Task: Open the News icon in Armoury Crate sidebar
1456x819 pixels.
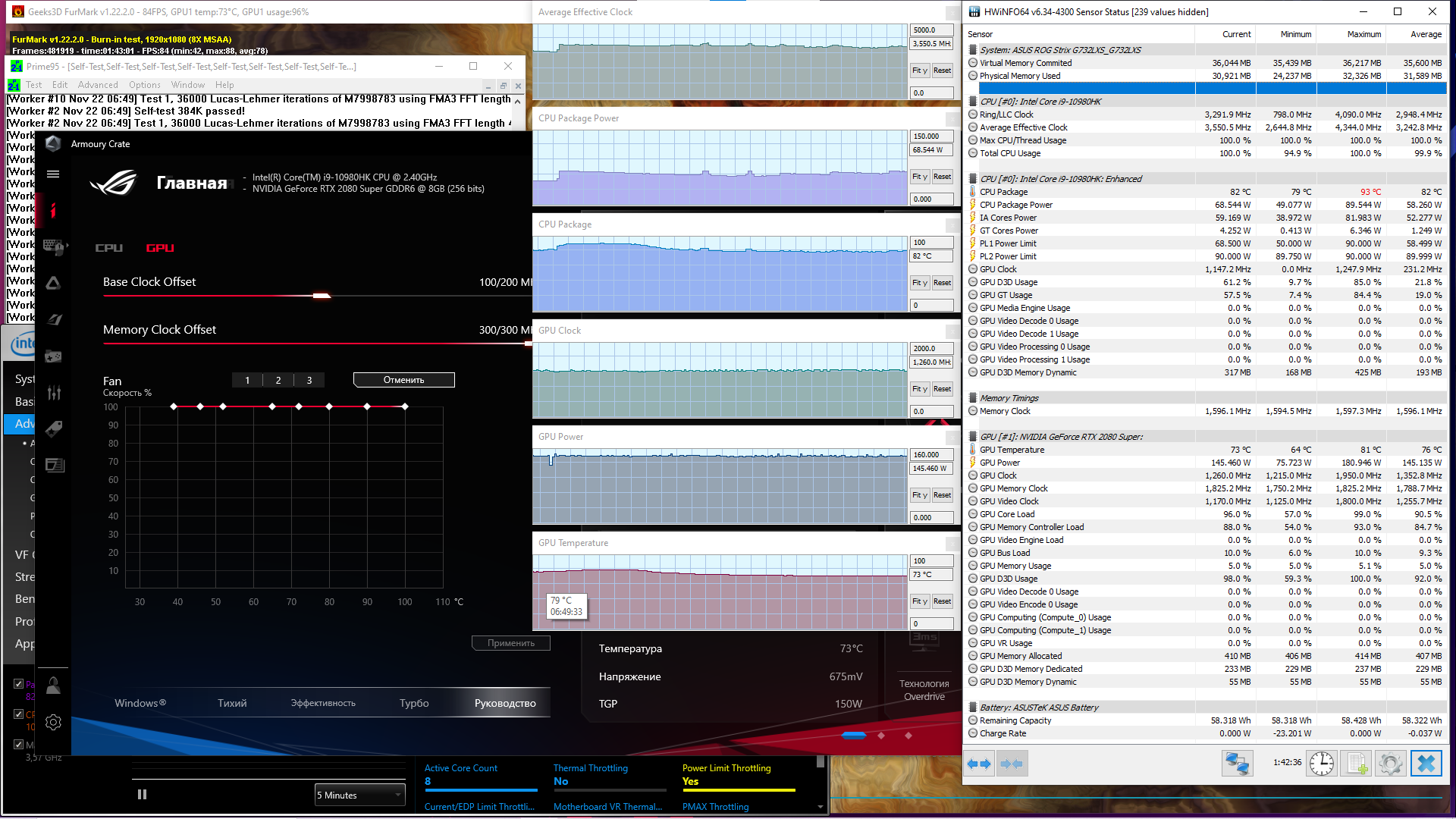Action: click(53, 465)
